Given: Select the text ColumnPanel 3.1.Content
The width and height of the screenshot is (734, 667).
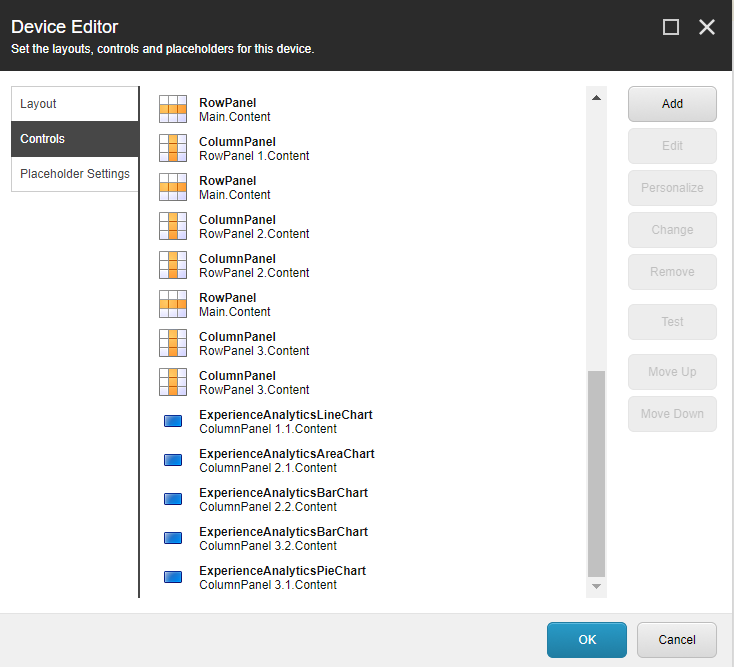Looking at the screenshot, I should coord(268,585).
